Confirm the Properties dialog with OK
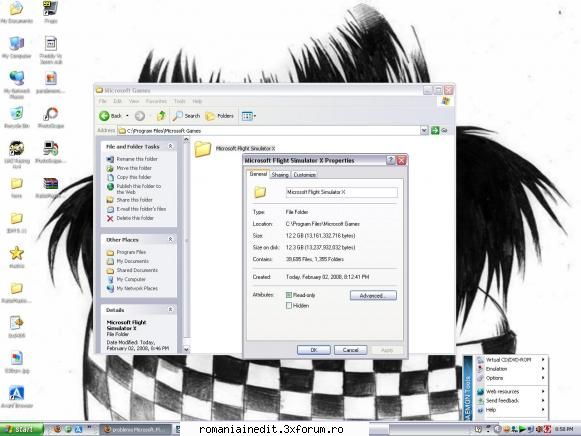Viewport: 581px width, 436px height. click(313, 350)
